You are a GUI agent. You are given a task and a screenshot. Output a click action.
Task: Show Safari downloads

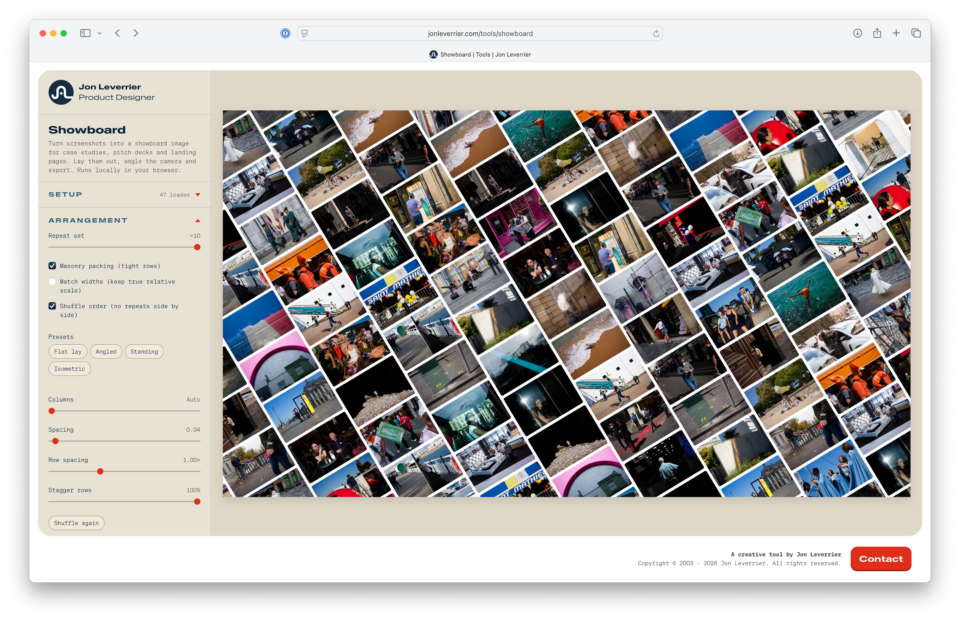(858, 33)
